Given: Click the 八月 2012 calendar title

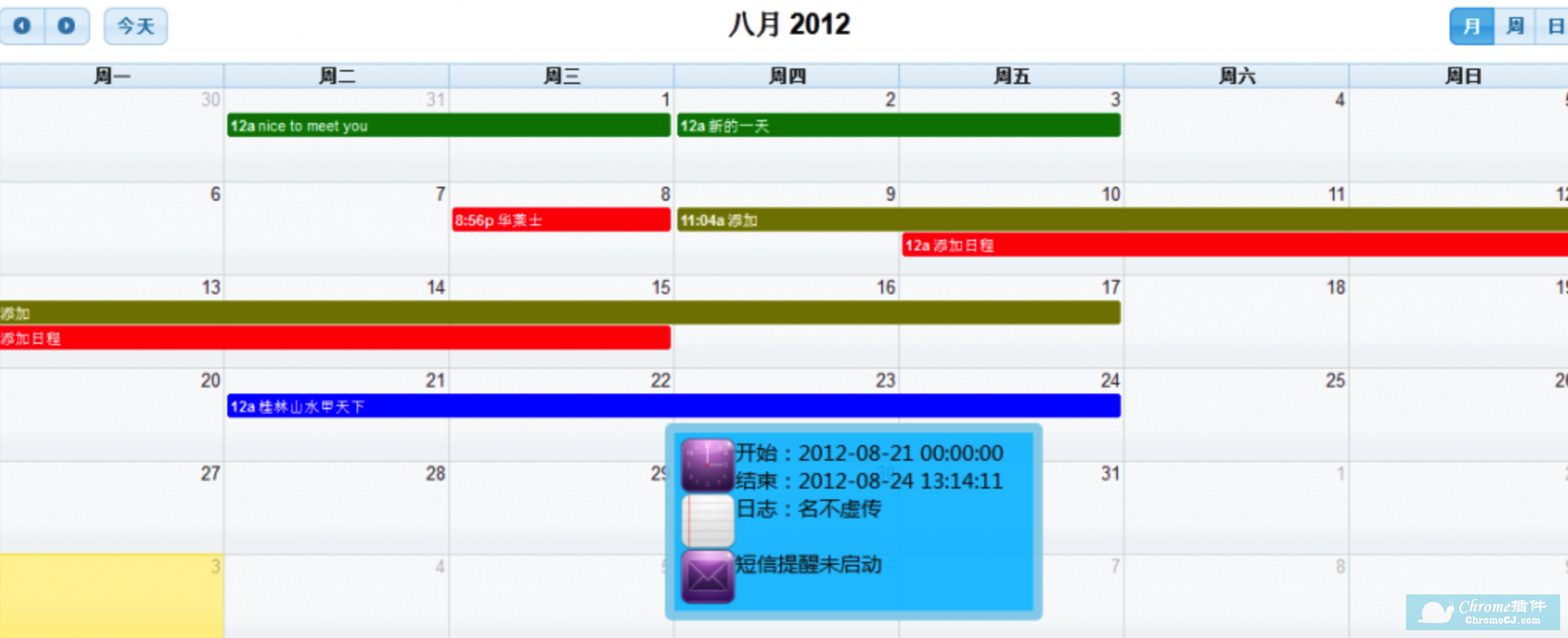Looking at the screenshot, I should pos(789,24).
